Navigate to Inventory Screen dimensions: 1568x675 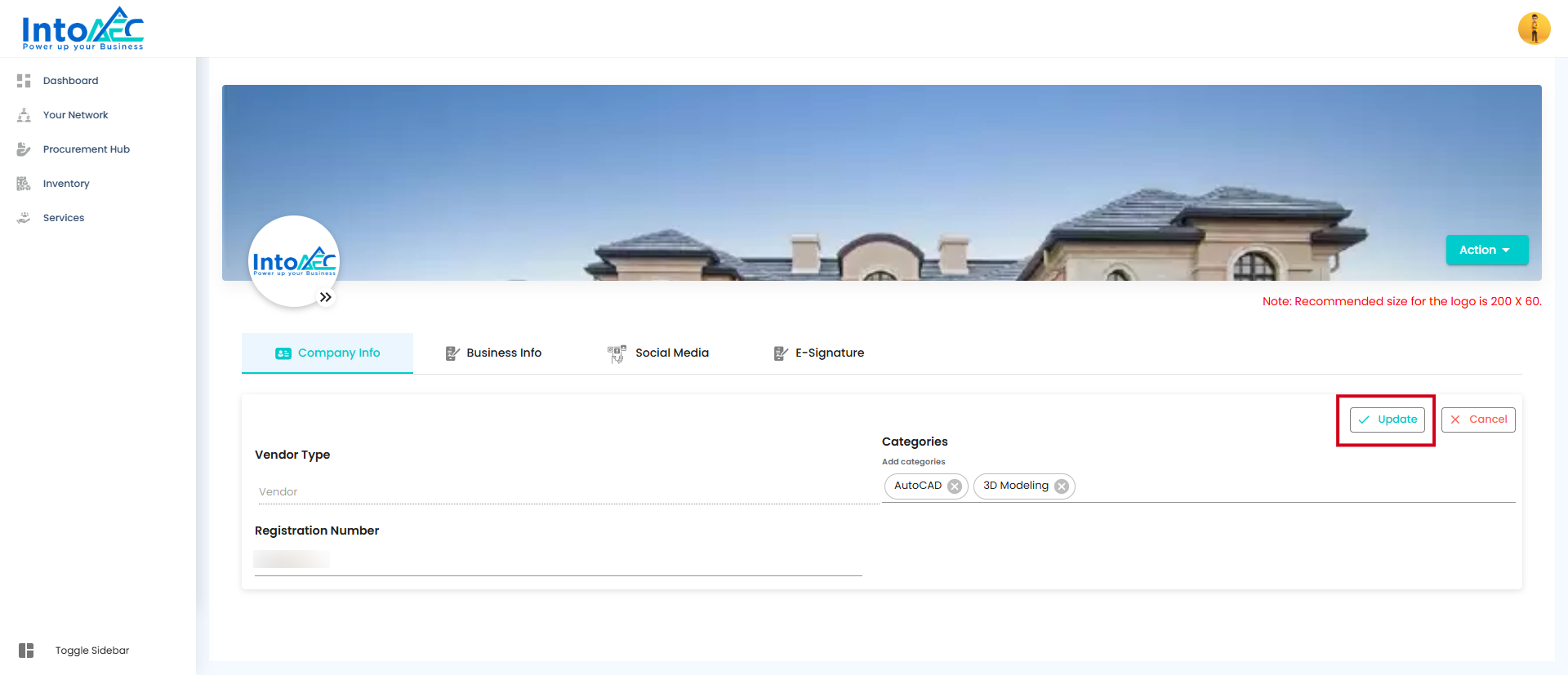[x=66, y=184]
